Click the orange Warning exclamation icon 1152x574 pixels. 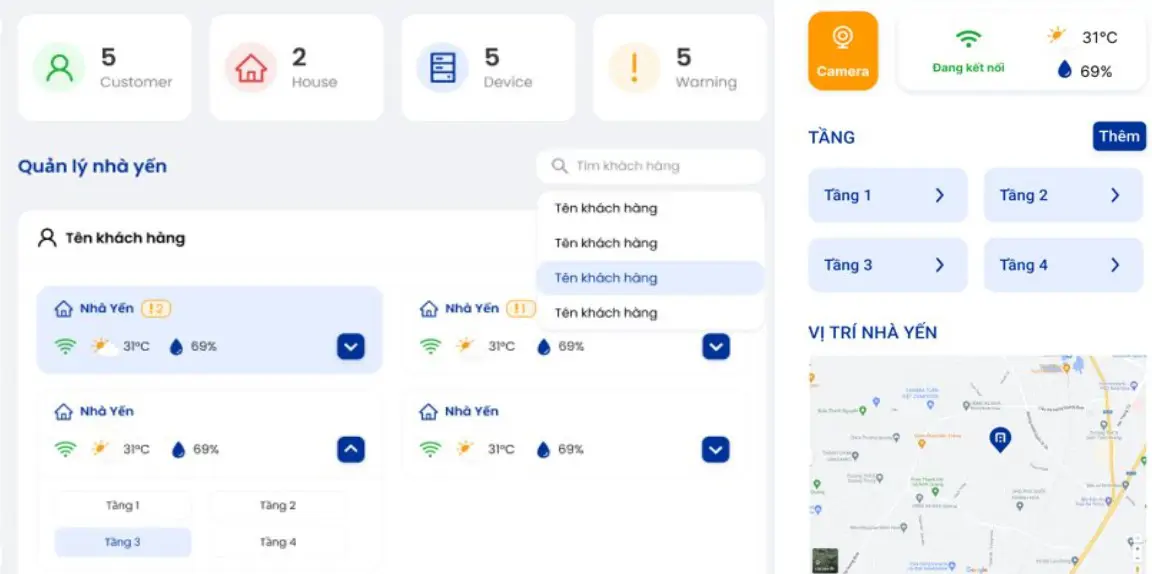(634, 68)
